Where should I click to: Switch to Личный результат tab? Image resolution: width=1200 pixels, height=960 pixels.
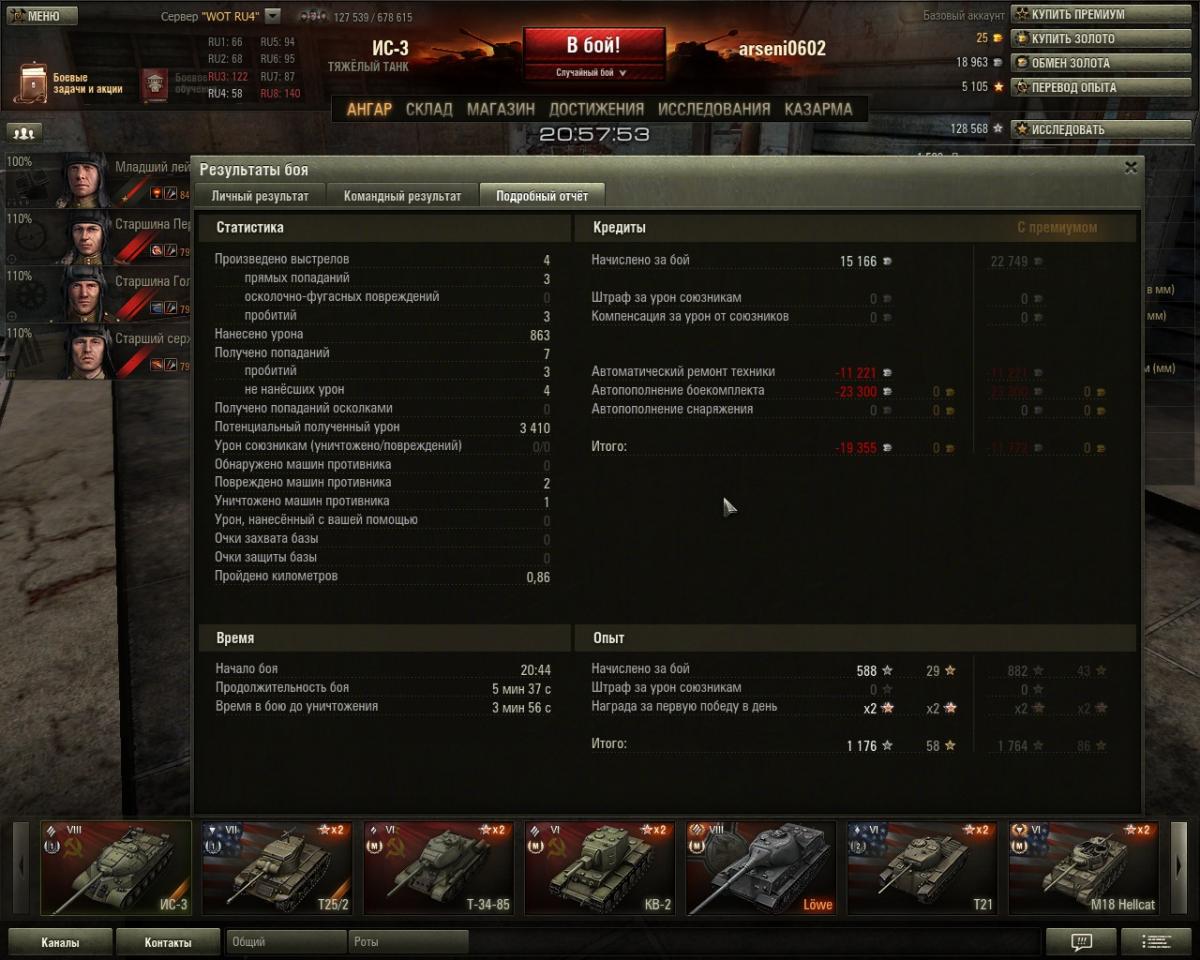coord(260,196)
